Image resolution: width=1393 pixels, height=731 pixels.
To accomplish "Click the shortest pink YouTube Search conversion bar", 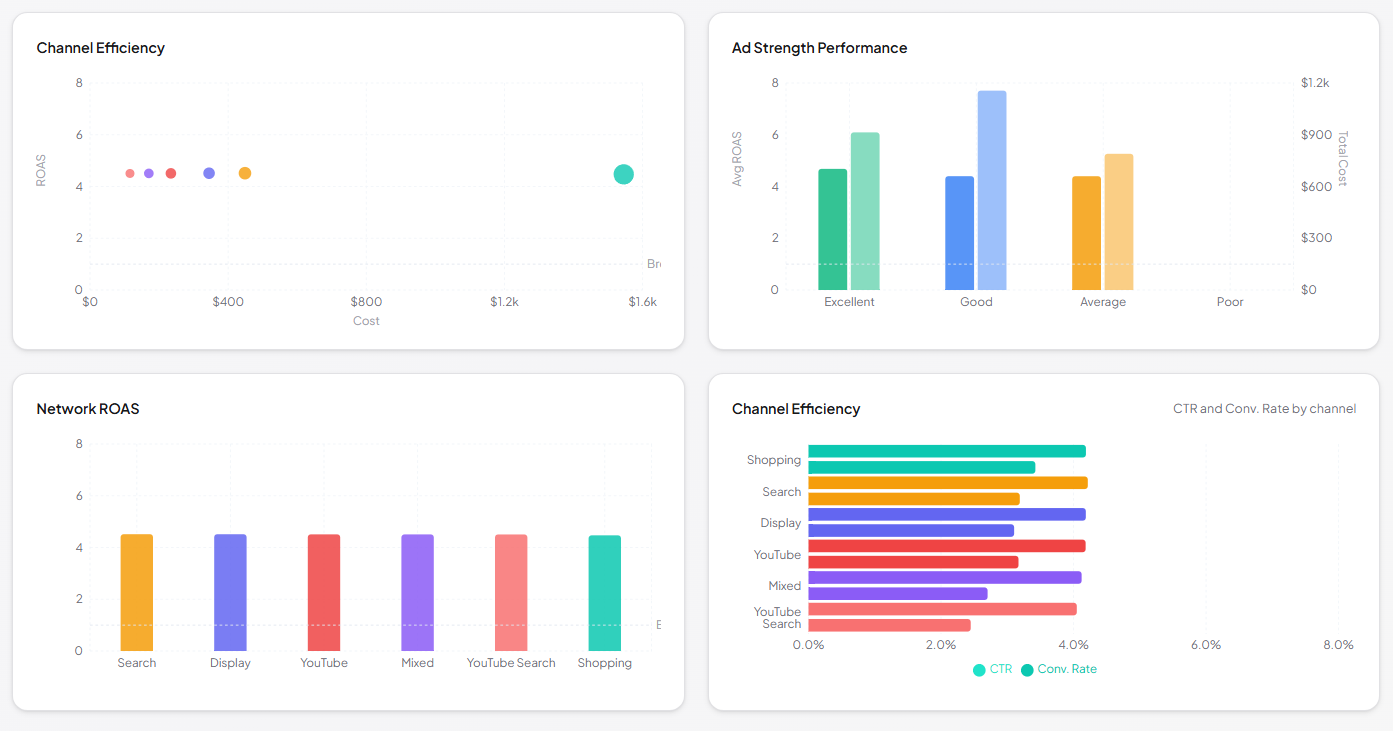I will click(x=889, y=625).
